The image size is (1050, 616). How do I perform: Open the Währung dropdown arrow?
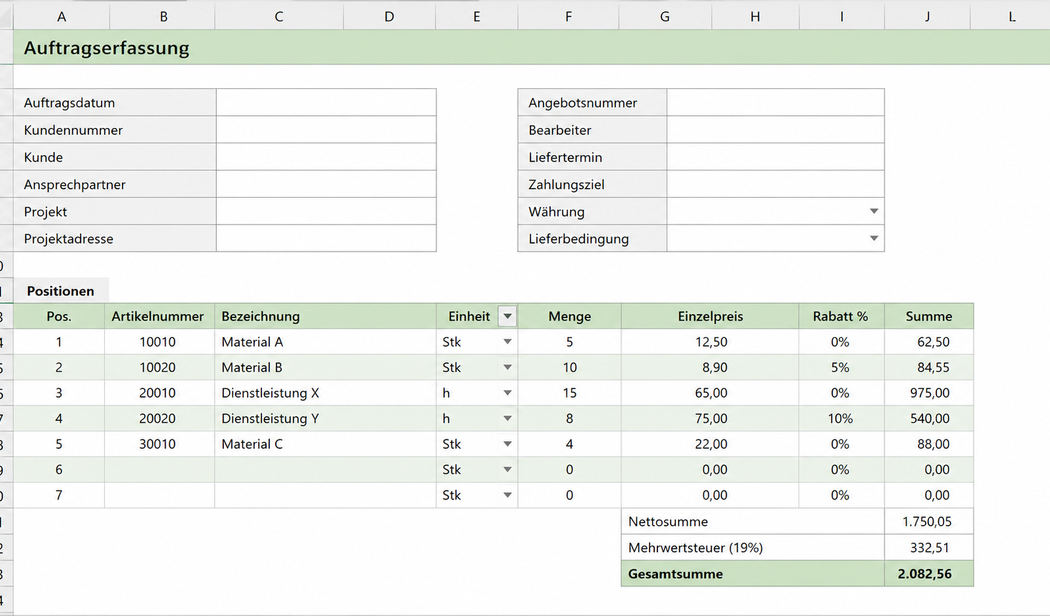click(873, 212)
